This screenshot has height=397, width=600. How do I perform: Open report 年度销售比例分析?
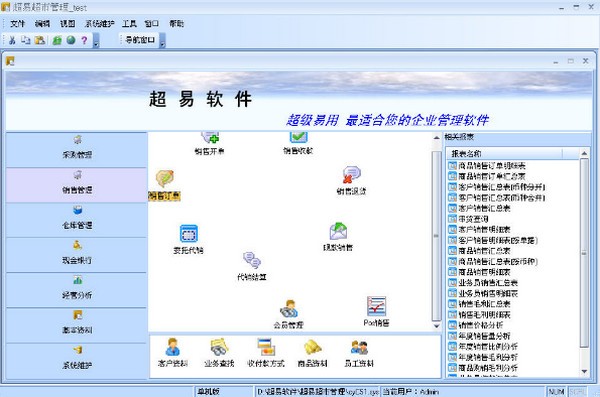pyautogui.click(x=488, y=346)
